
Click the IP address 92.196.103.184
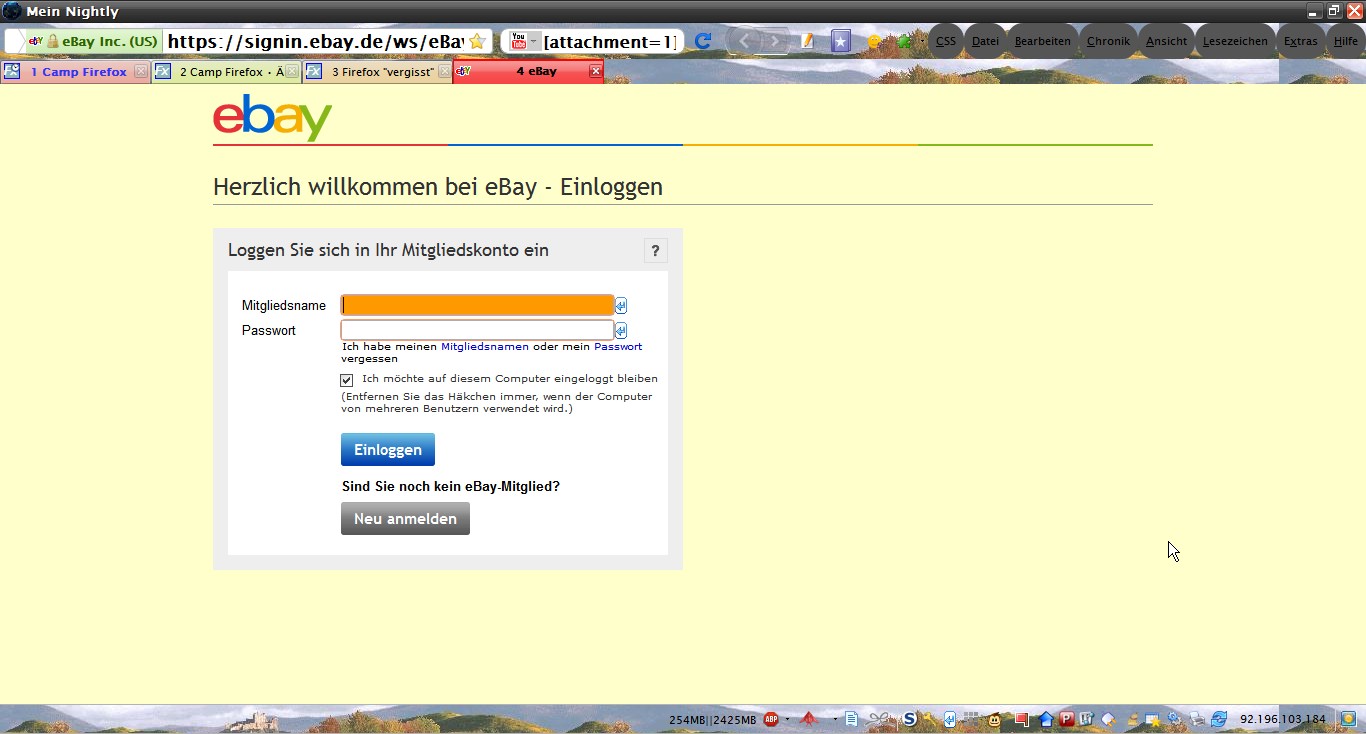click(1283, 719)
